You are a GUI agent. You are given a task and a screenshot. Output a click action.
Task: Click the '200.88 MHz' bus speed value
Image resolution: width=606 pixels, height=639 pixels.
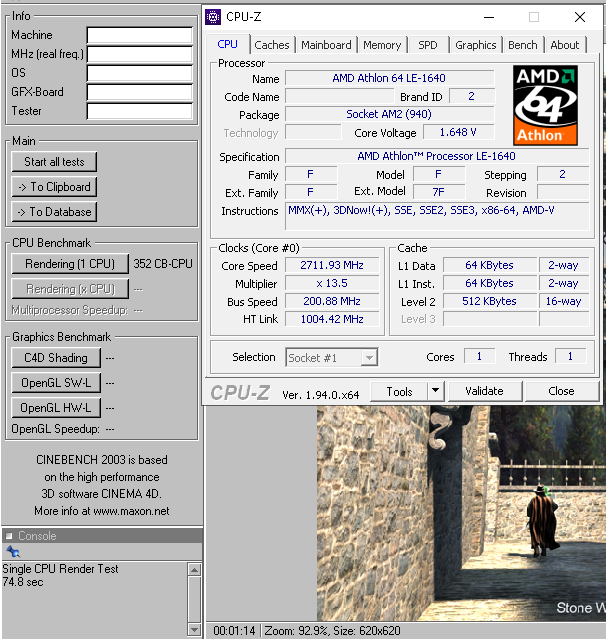332,301
